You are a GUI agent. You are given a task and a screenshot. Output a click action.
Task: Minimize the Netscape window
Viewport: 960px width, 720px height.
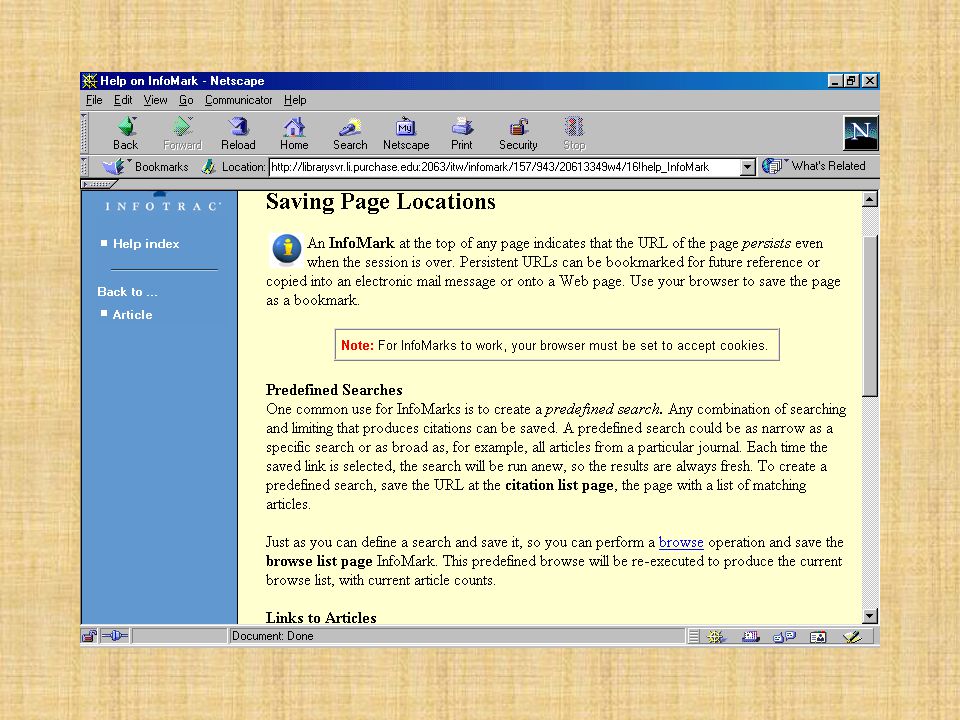point(834,81)
